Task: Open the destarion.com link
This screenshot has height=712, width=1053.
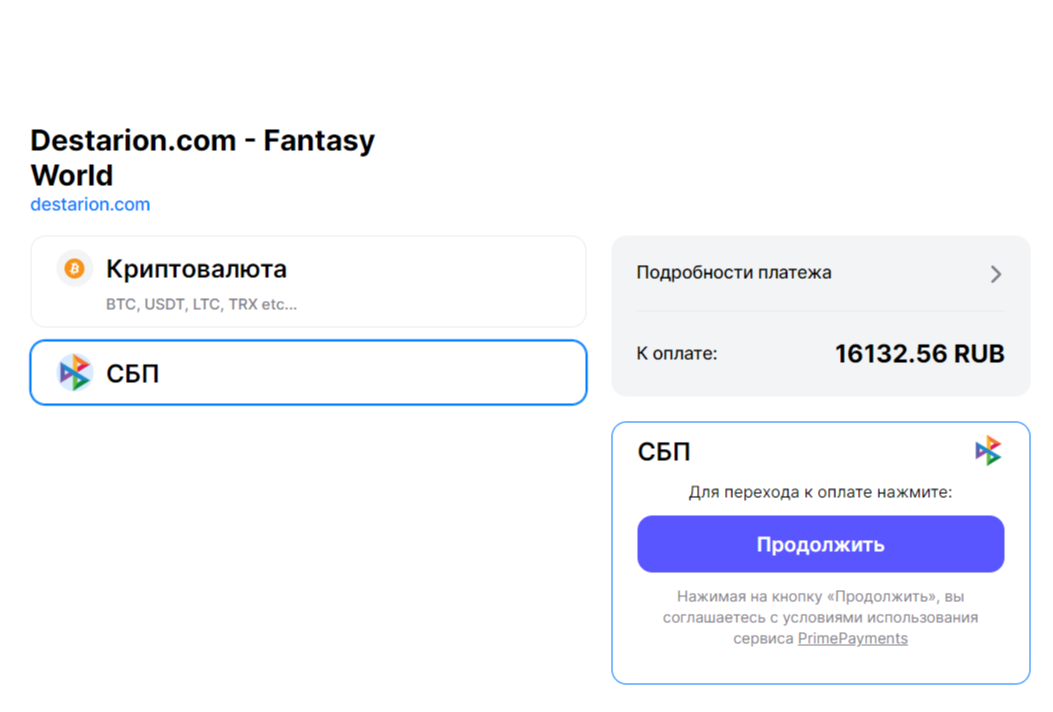Action: click(90, 205)
